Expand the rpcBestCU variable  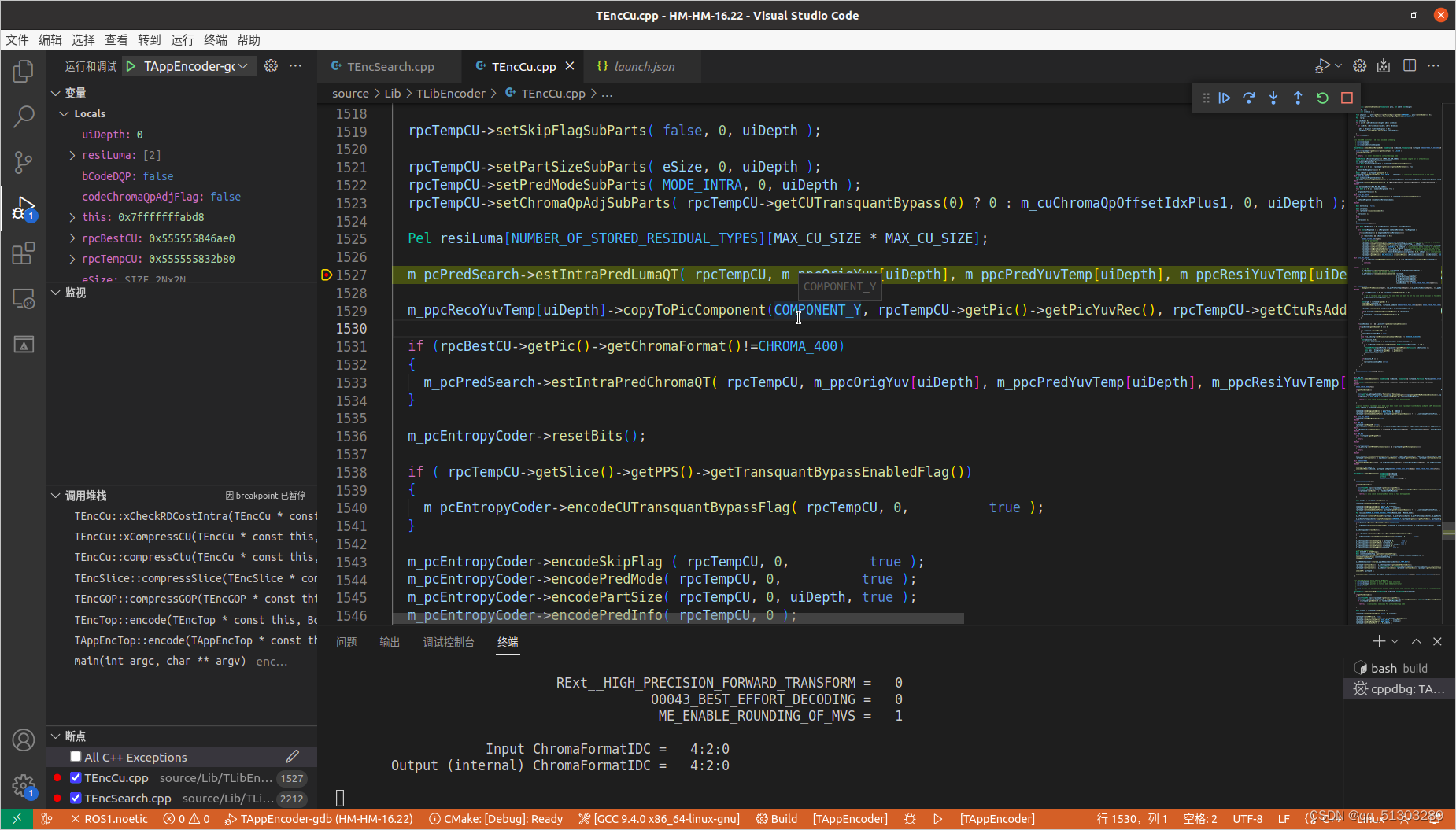pyautogui.click(x=72, y=238)
